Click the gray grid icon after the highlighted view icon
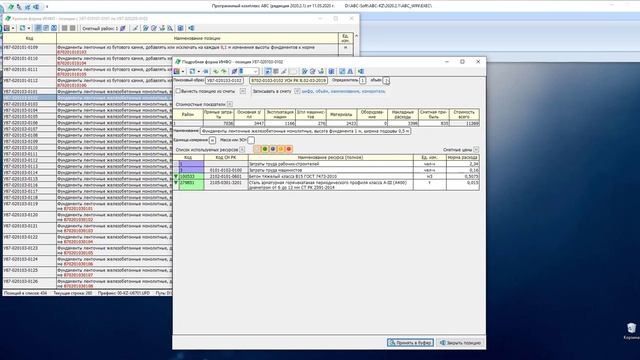This screenshot has width=640, height=360. click(x=276, y=71)
